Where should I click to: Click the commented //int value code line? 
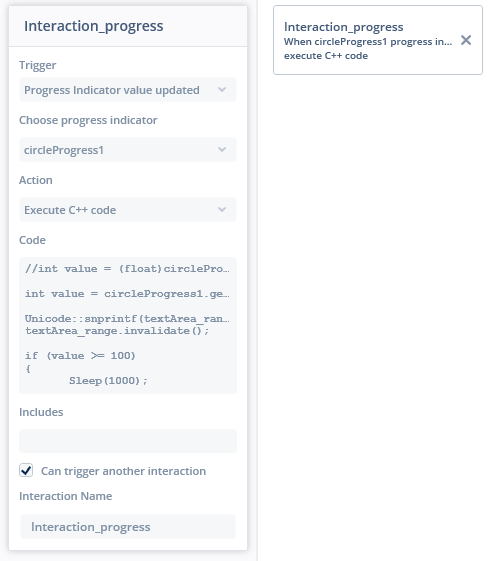pos(127,269)
